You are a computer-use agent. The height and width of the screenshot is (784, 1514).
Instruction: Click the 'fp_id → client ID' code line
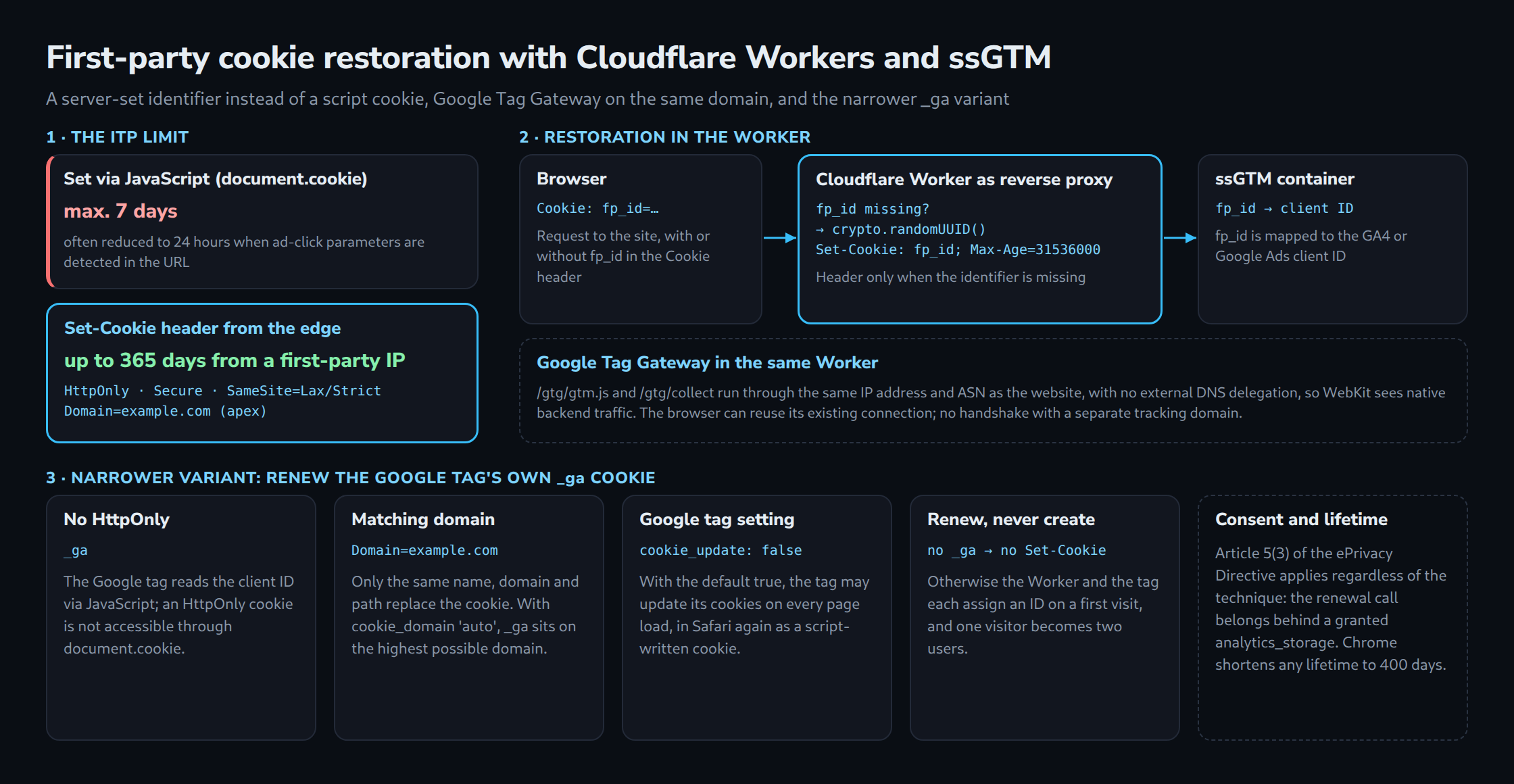tap(1284, 208)
